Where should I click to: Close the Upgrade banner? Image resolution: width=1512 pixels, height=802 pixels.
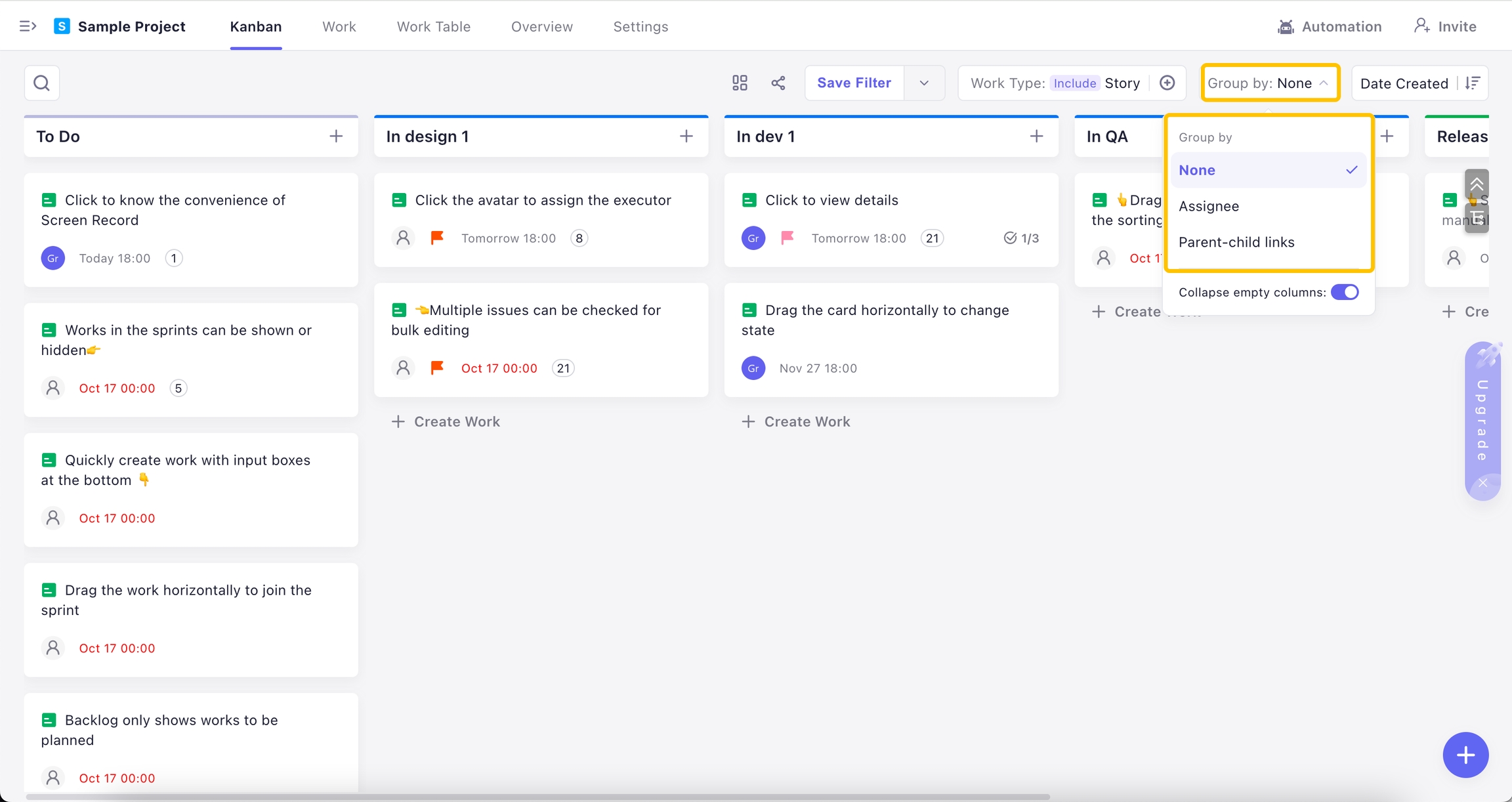pyautogui.click(x=1482, y=483)
